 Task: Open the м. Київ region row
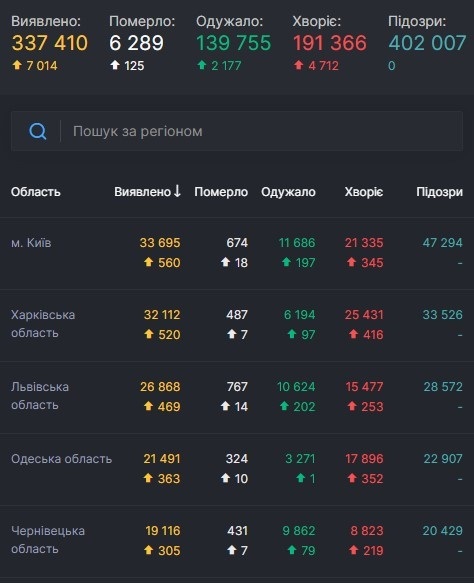pyautogui.click(x=237, y=253)
